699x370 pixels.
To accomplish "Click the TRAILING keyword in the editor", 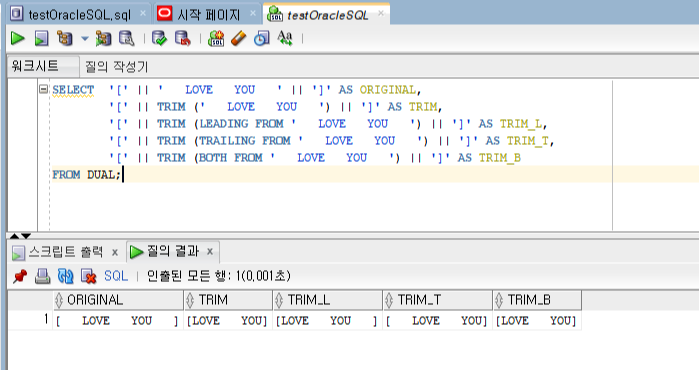I will [227, 140].
